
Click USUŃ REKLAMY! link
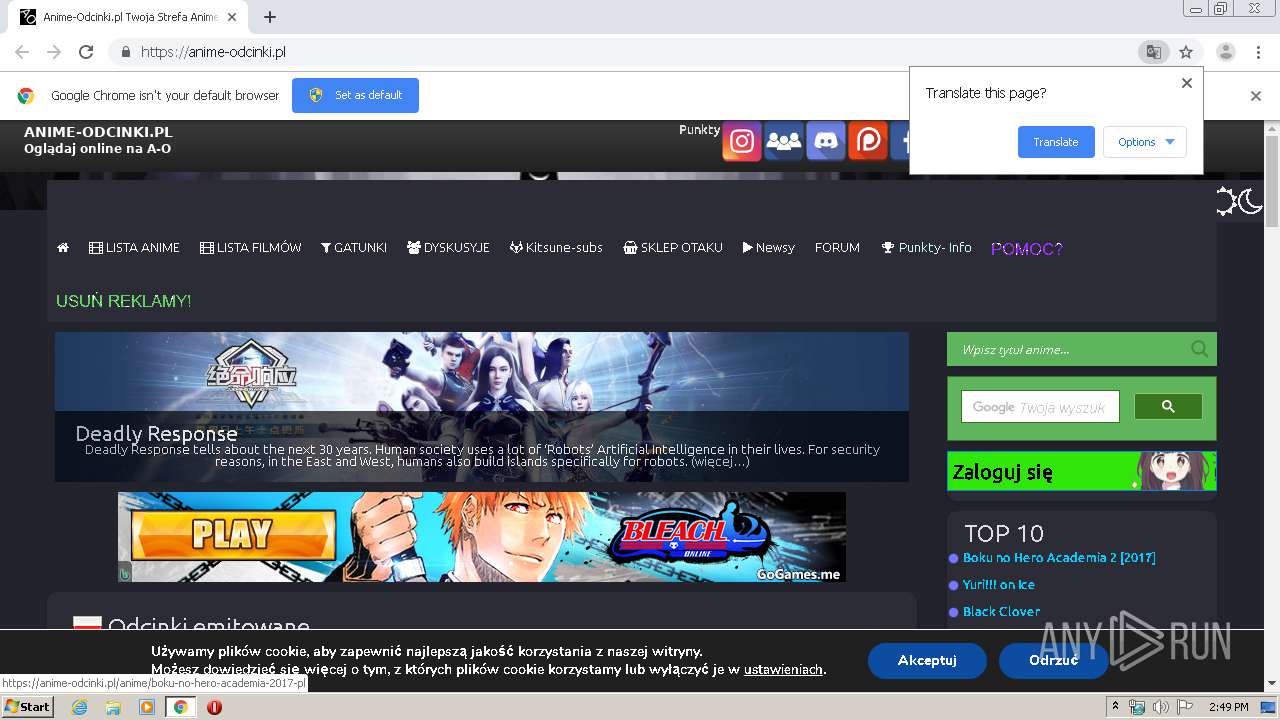pos(123,301)
